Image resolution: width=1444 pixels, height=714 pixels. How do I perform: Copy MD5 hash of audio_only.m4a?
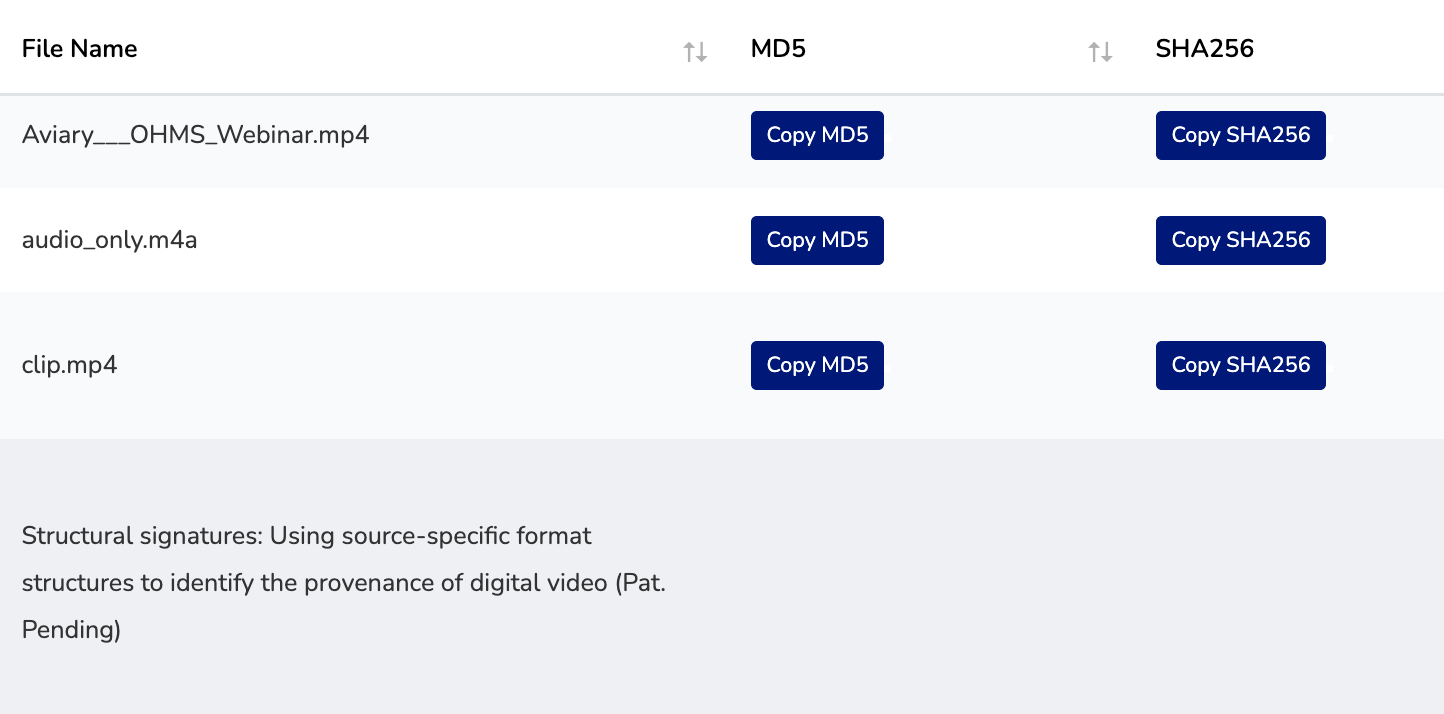(817, 240)
